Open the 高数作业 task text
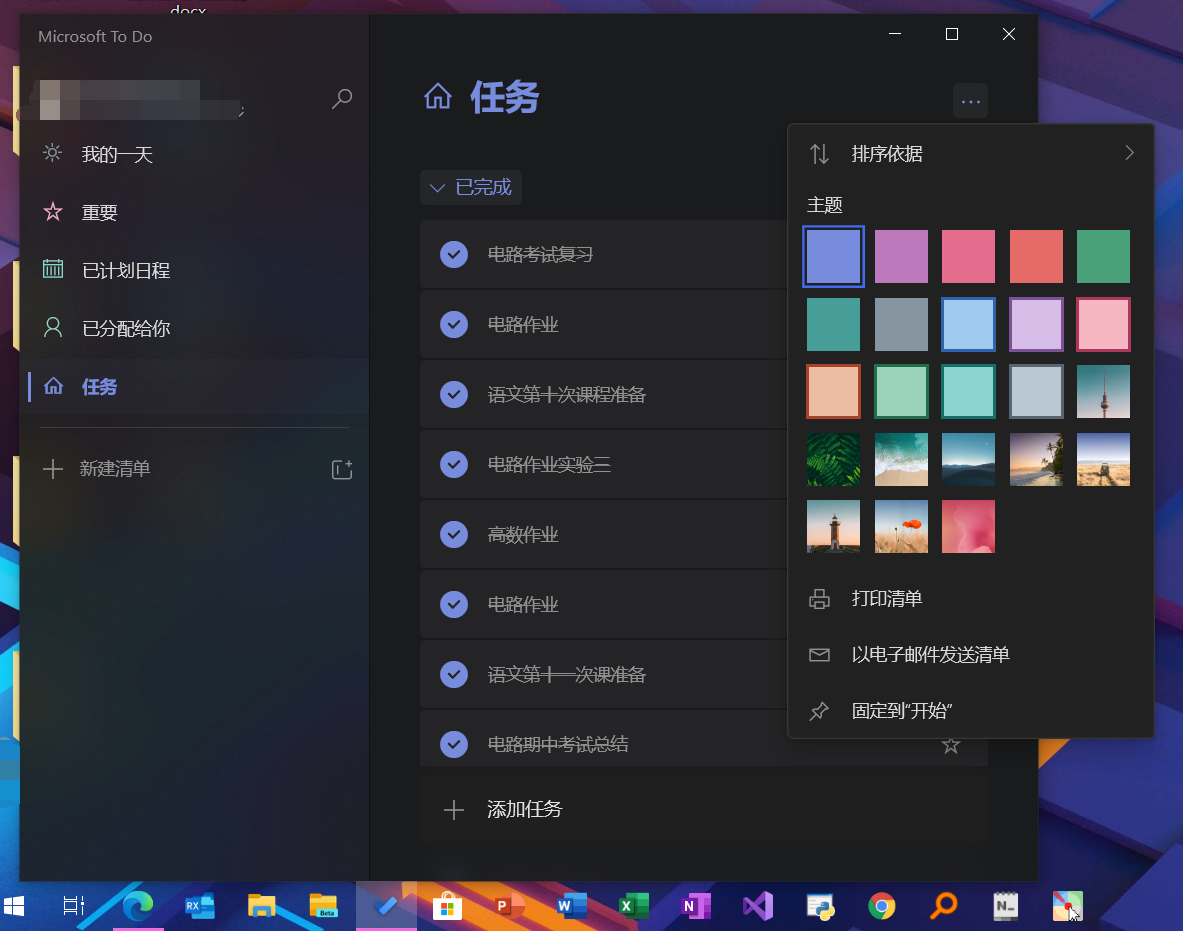1183x931 pixels. (x=523, y=535)
